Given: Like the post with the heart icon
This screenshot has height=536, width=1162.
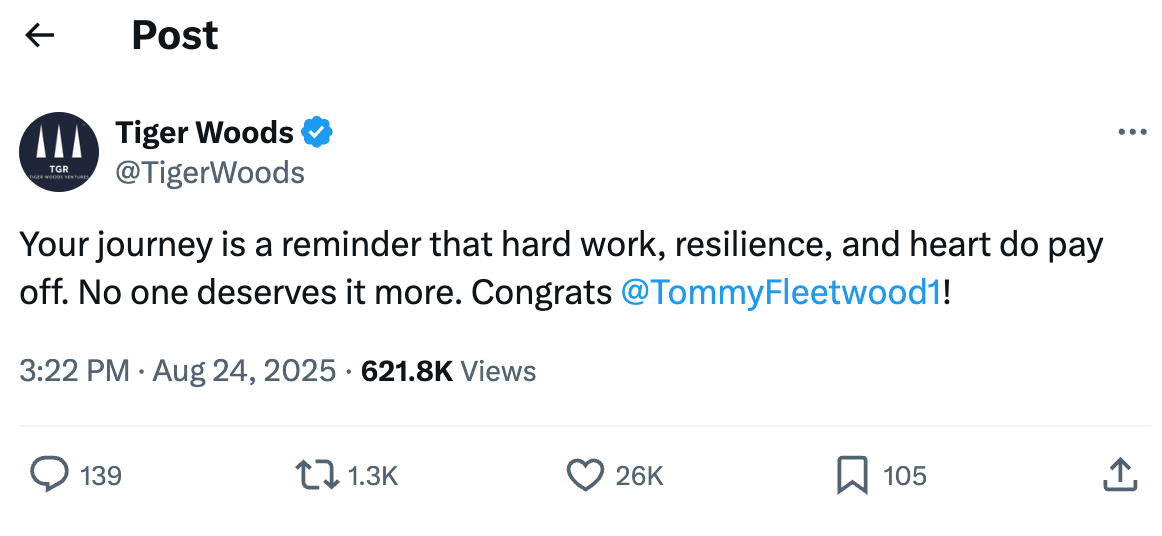Looking at the screenshot, I should click(x=586, y=475).
